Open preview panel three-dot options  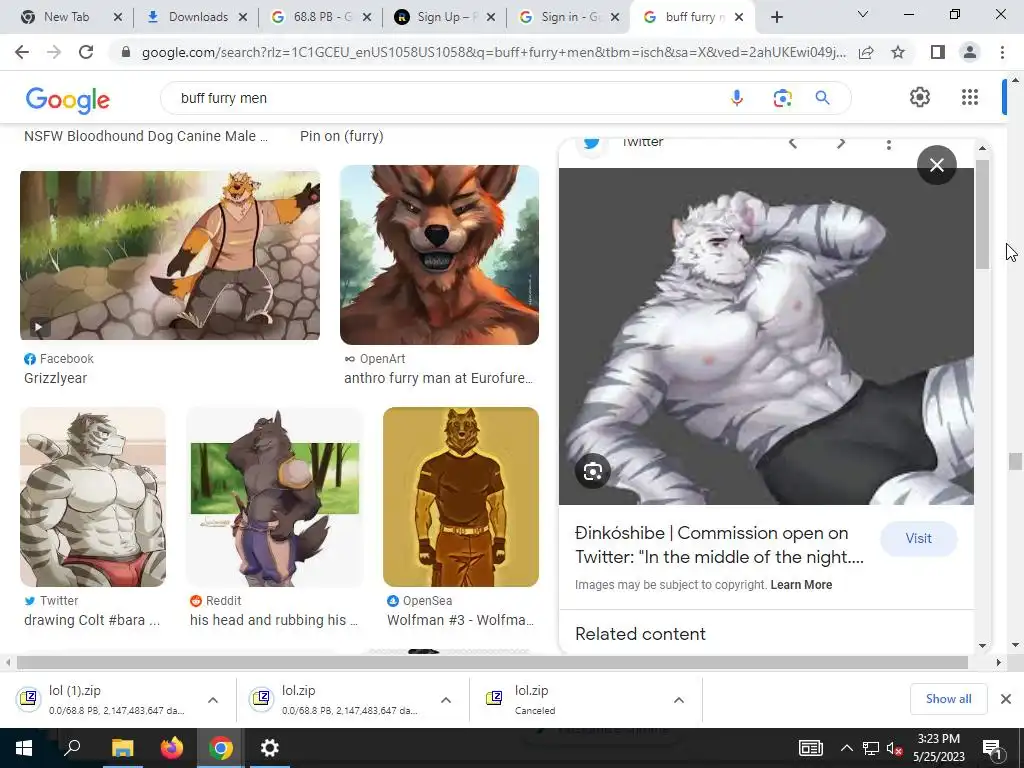click(889, 144)
